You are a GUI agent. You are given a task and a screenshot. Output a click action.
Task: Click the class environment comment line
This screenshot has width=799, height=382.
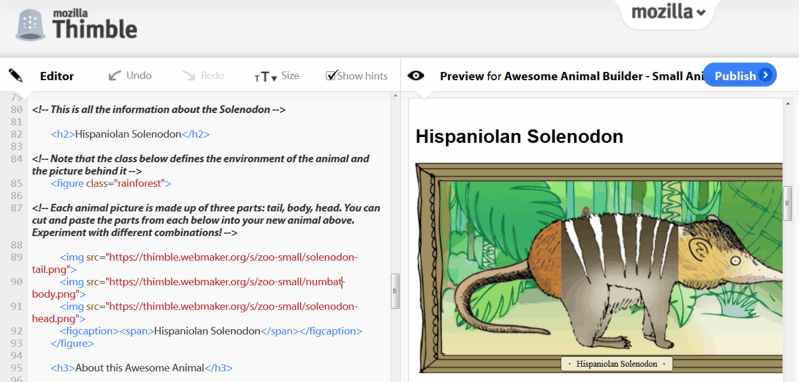200,165
